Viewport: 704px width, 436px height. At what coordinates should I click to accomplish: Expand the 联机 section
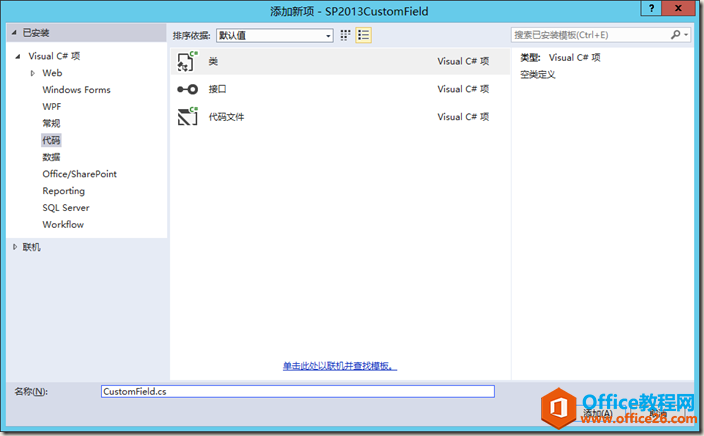coord(15,247)
